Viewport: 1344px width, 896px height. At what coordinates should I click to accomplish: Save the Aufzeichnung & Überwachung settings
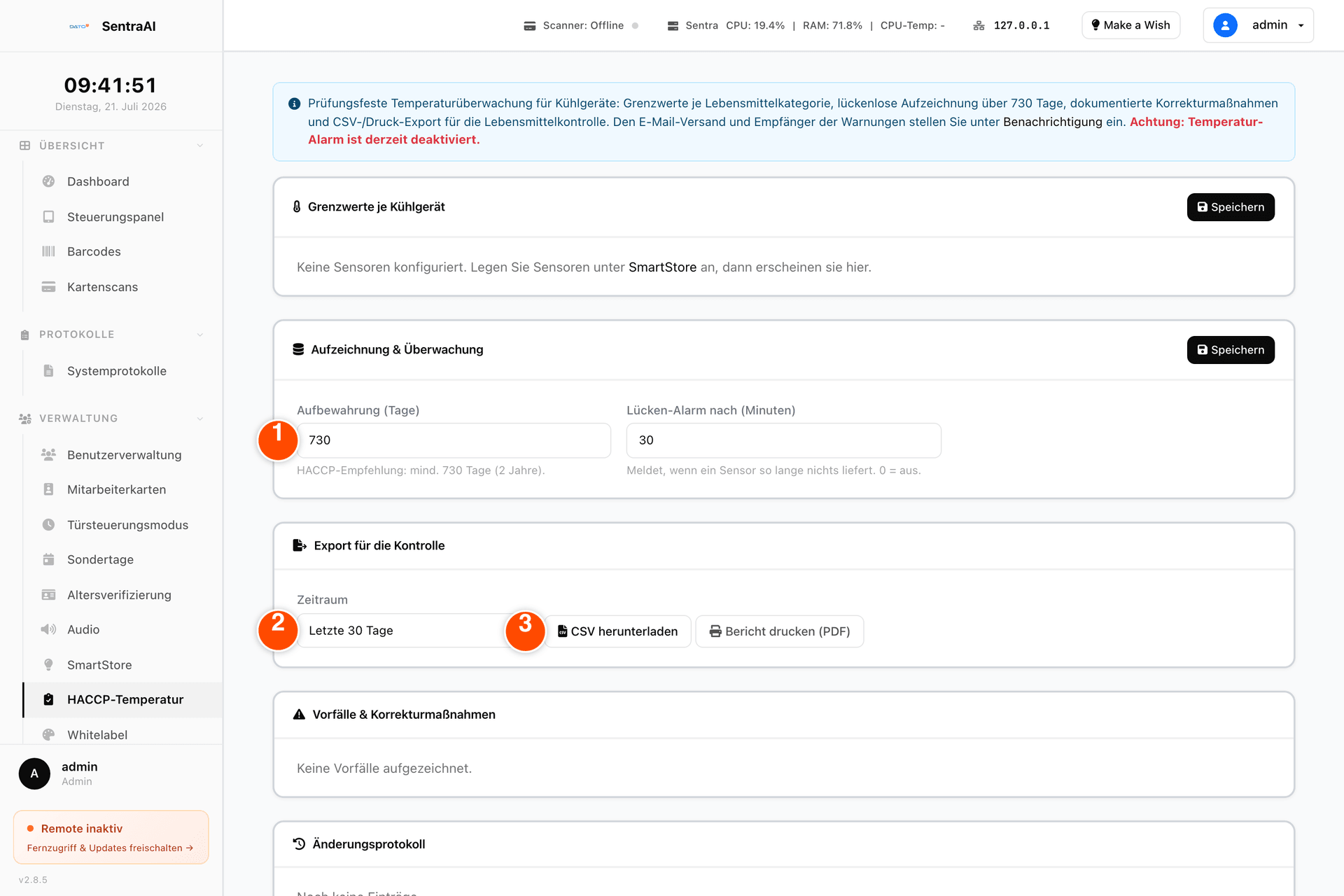1231,350
